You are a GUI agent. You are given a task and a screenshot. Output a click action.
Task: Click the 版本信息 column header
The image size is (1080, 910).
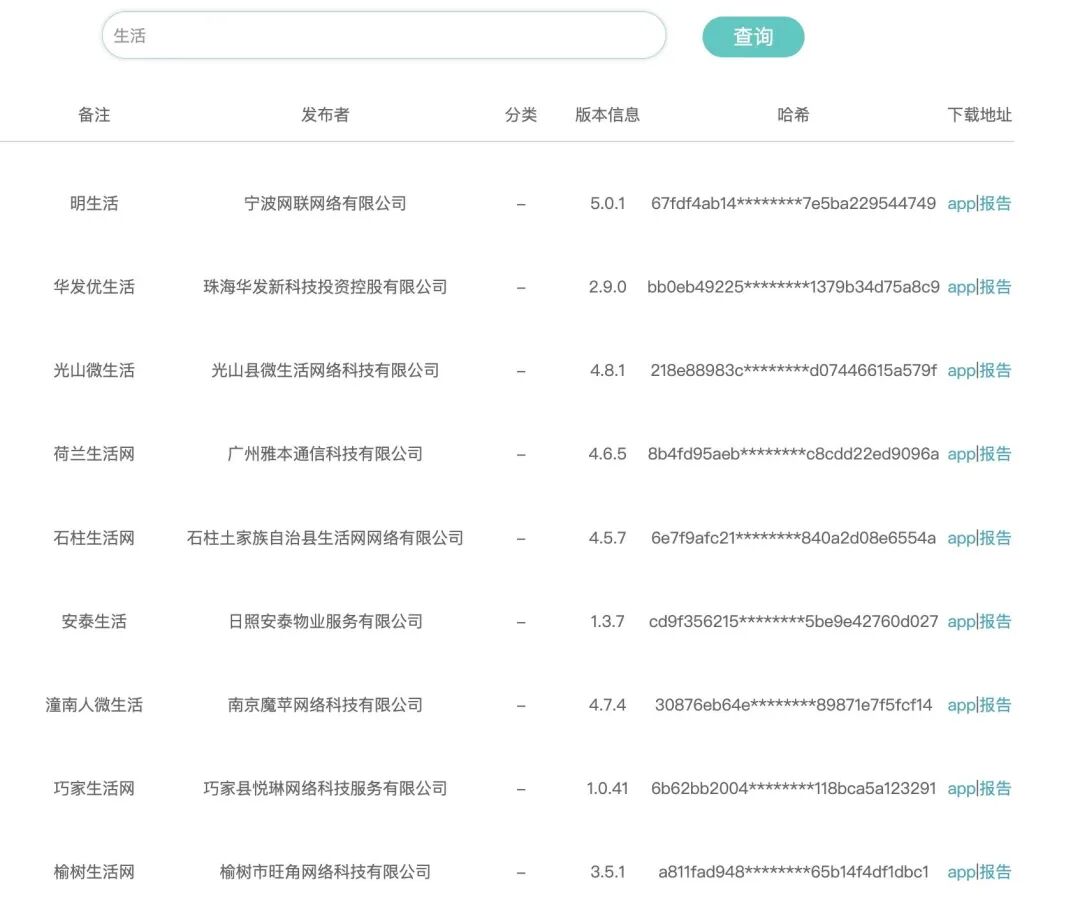coord(608,114)
